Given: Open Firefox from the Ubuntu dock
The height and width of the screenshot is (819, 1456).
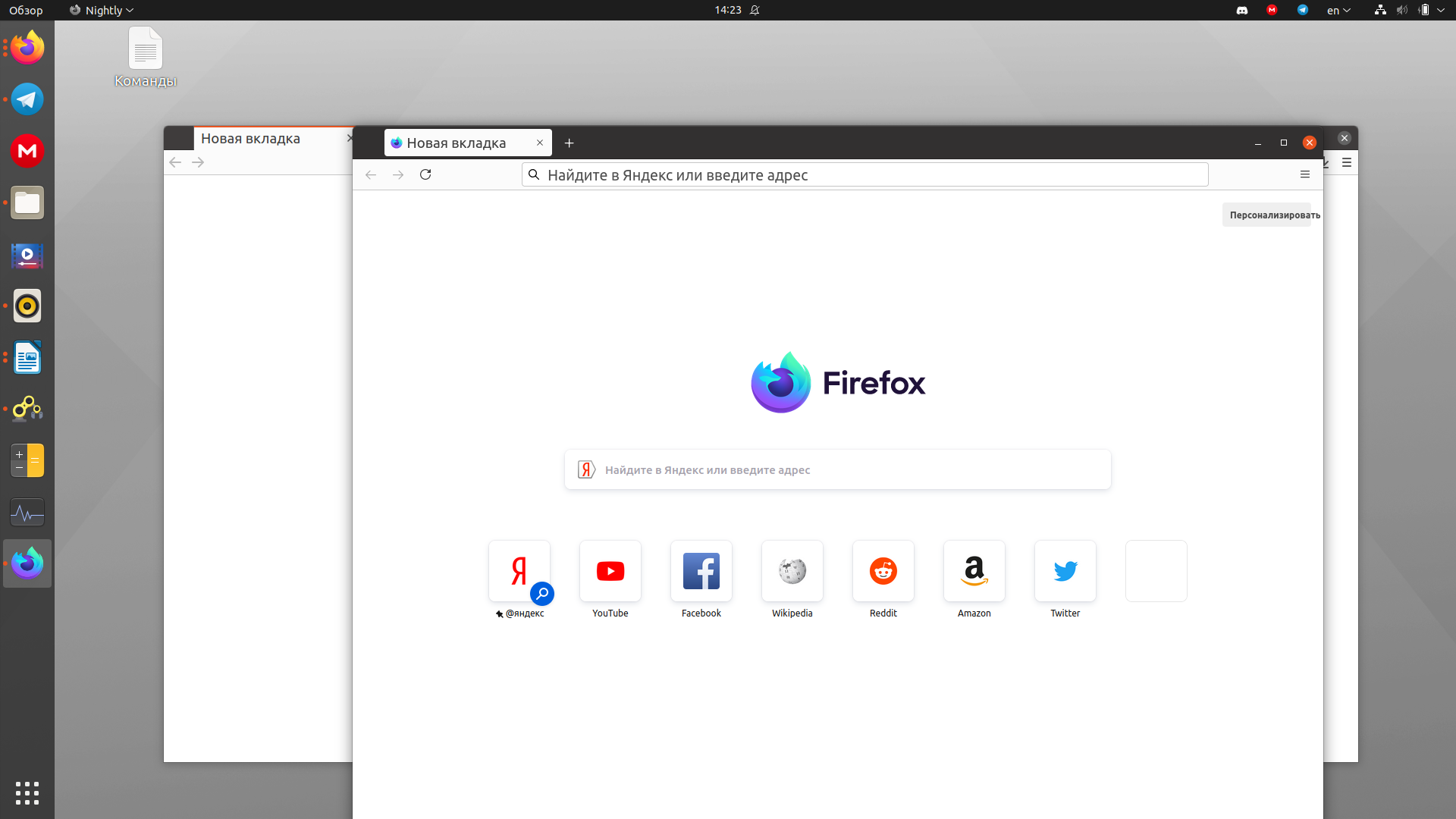Looking at the screenshot, I should click(x=27, y=48).
